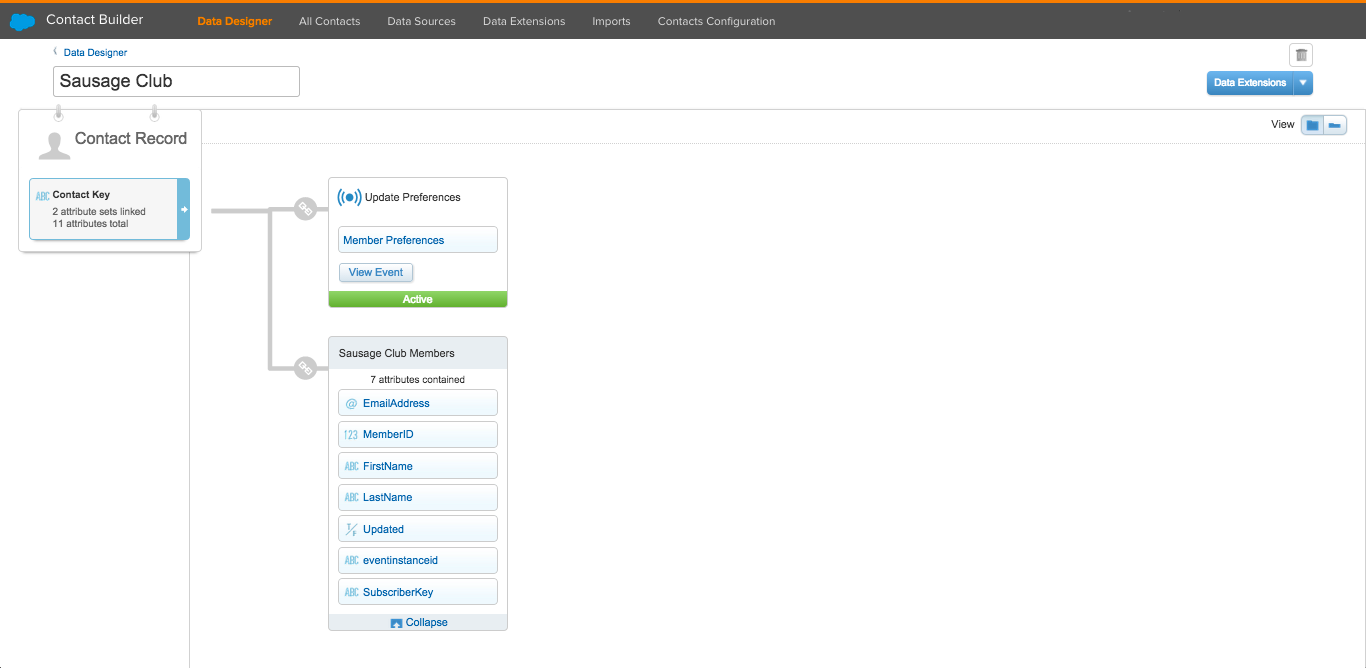The image size is (1366, 668).
Task: Click link icon for Sausage Club Members relationship
Action: (306, 368)
